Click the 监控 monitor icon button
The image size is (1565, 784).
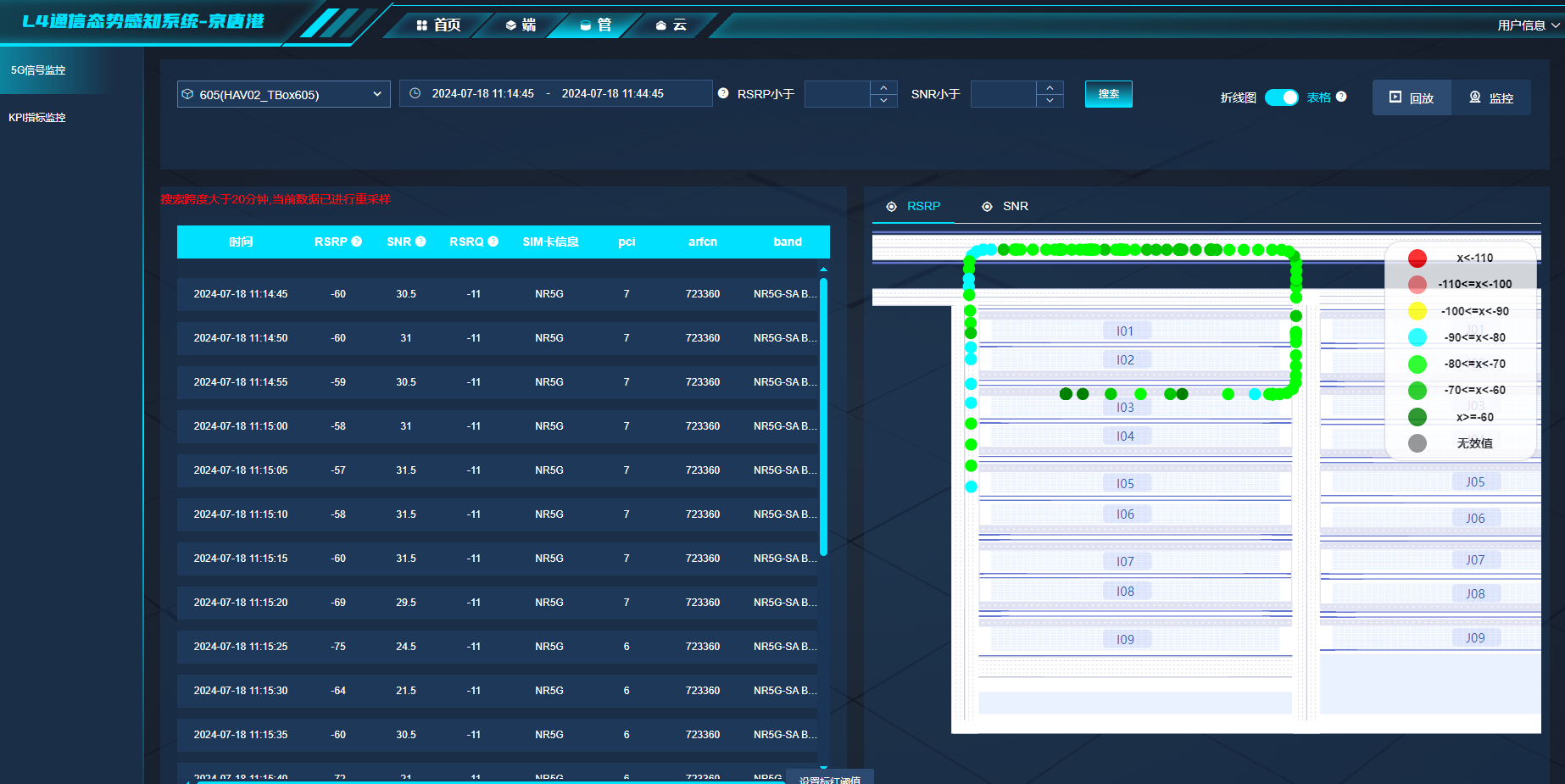click(1491, 97)
